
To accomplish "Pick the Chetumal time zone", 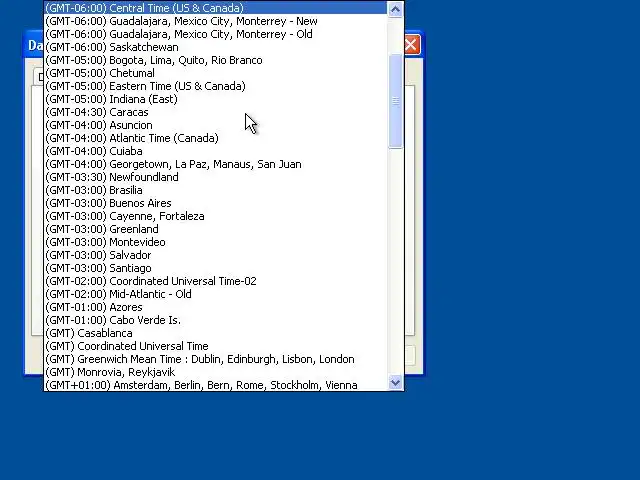I will (216, 73).
